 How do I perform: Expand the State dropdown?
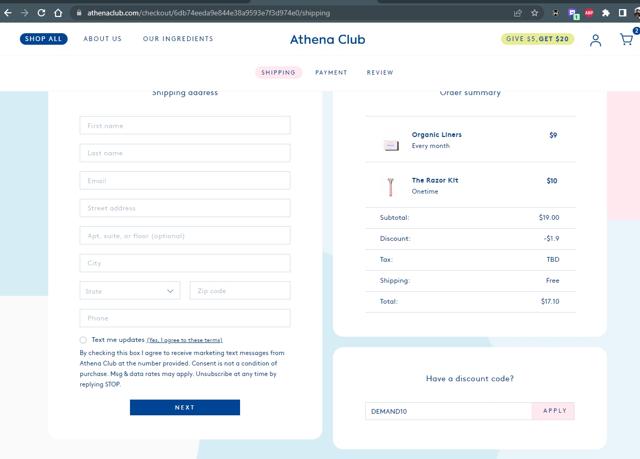pyautogui.click(x=130, y=291)
